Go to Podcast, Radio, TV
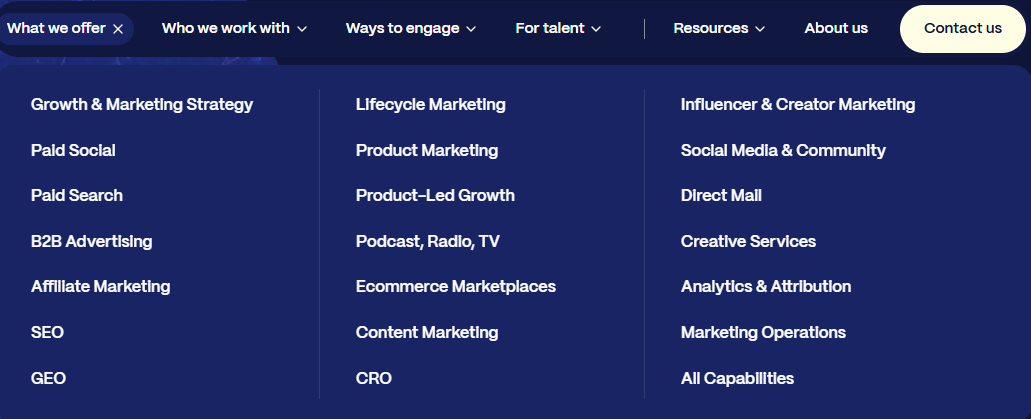The image size is (1031, 419). pyautogui.click(x=428, y=241)
